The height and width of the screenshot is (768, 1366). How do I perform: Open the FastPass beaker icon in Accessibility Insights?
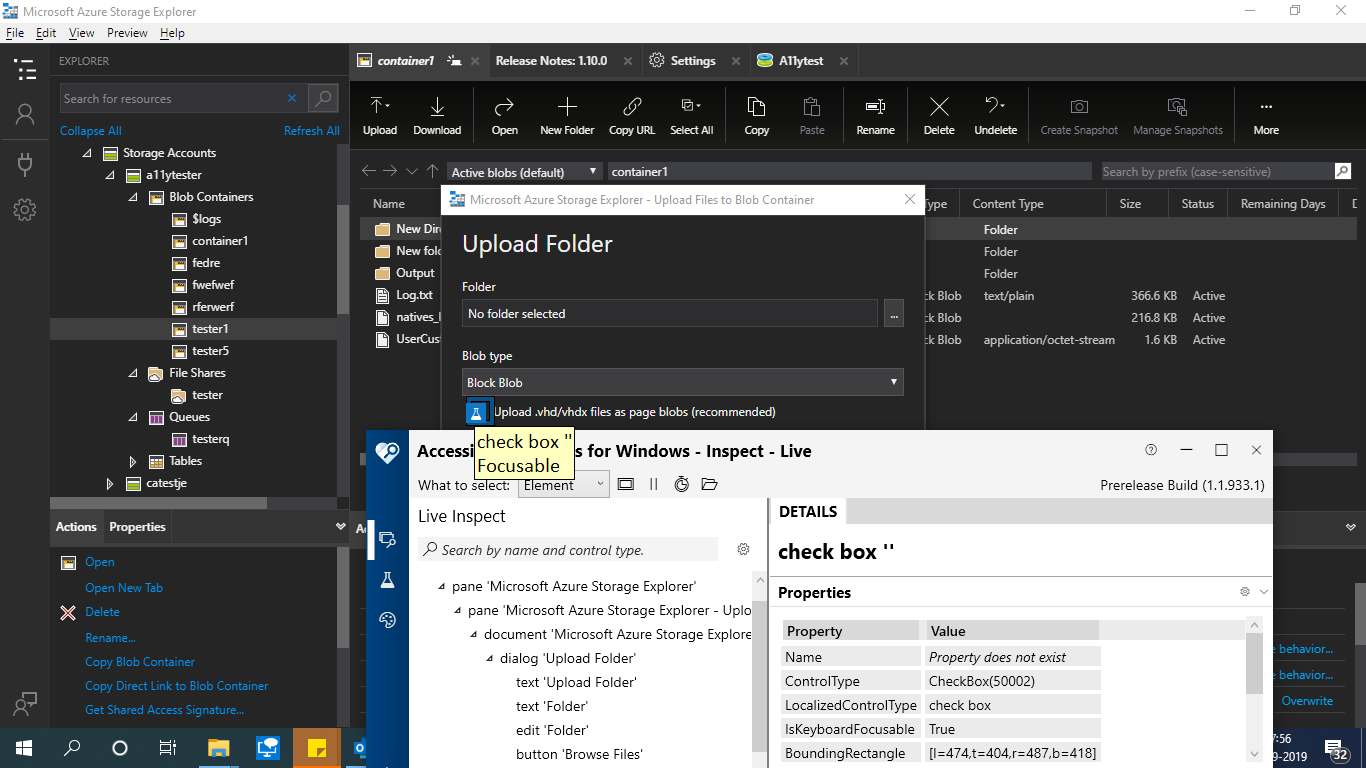click(386, 579)
